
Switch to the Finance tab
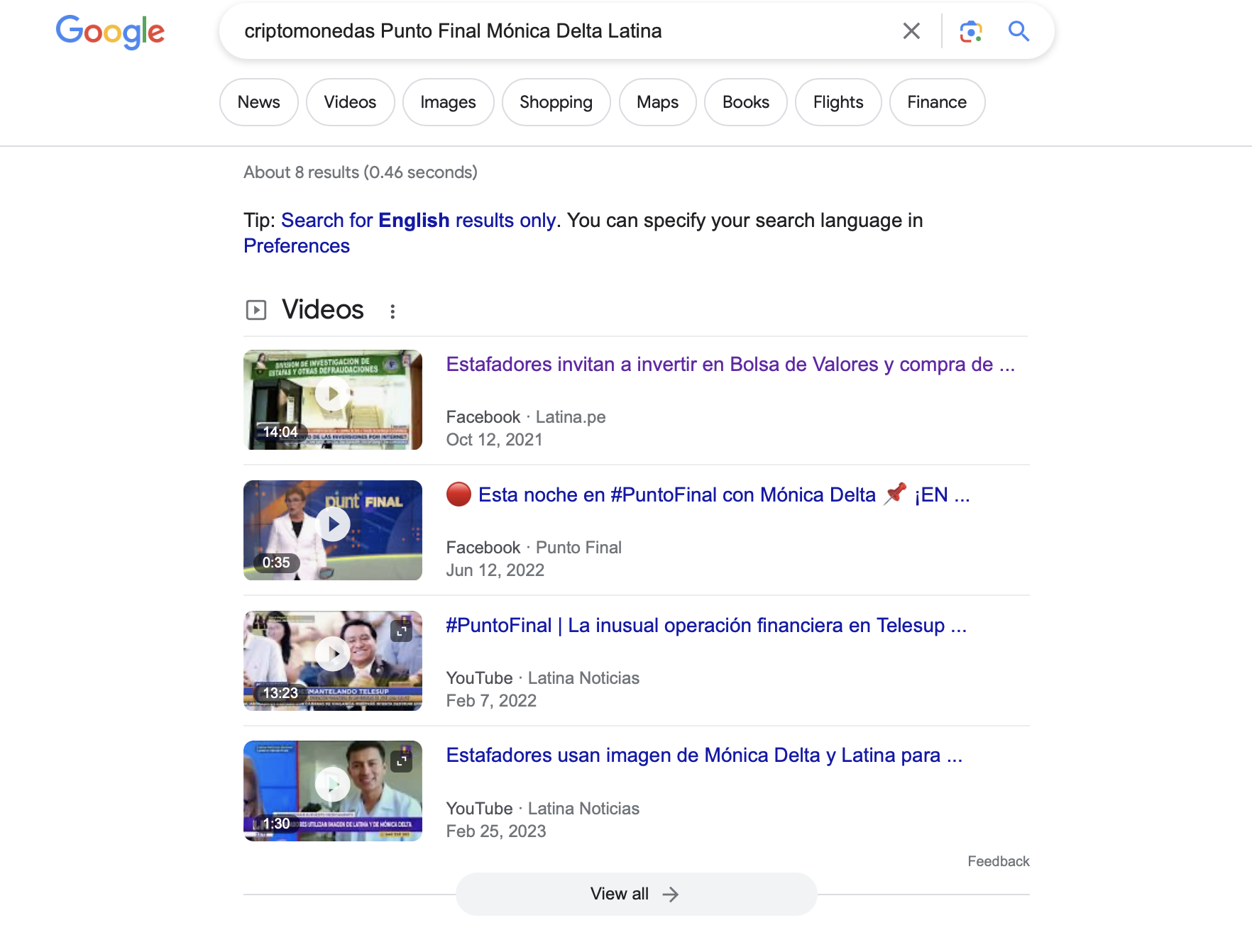point(937,102)
